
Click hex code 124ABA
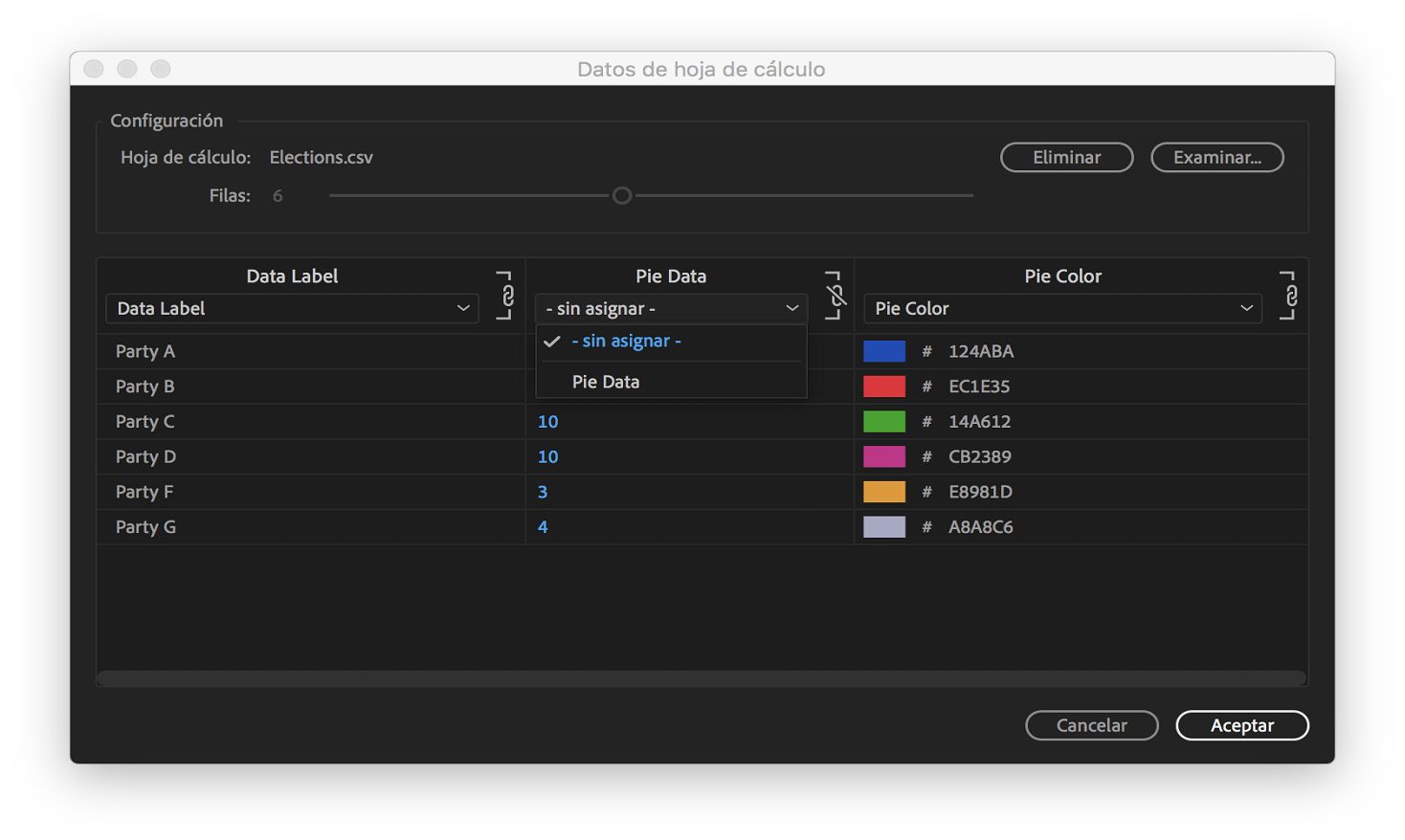click(981, 351)
